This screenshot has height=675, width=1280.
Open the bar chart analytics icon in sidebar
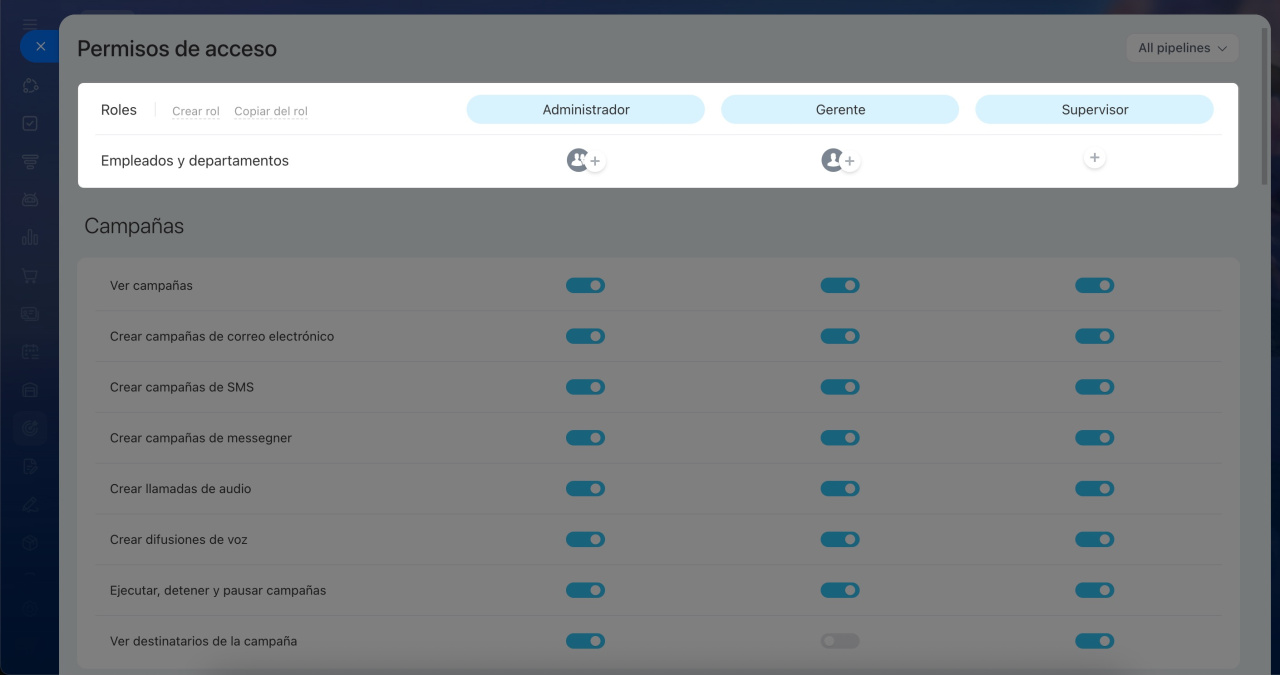point(30,238)
